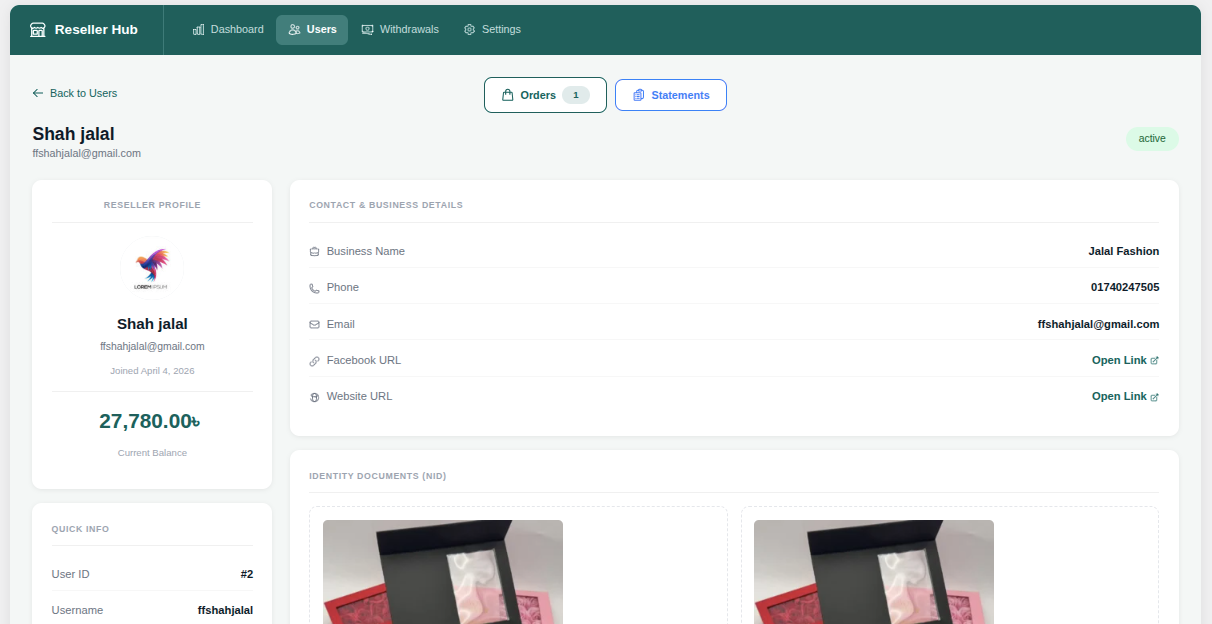Click the Joined April 4, 2026 text
The width and height of the screenshot is (1212, 624).
[152, 371]
